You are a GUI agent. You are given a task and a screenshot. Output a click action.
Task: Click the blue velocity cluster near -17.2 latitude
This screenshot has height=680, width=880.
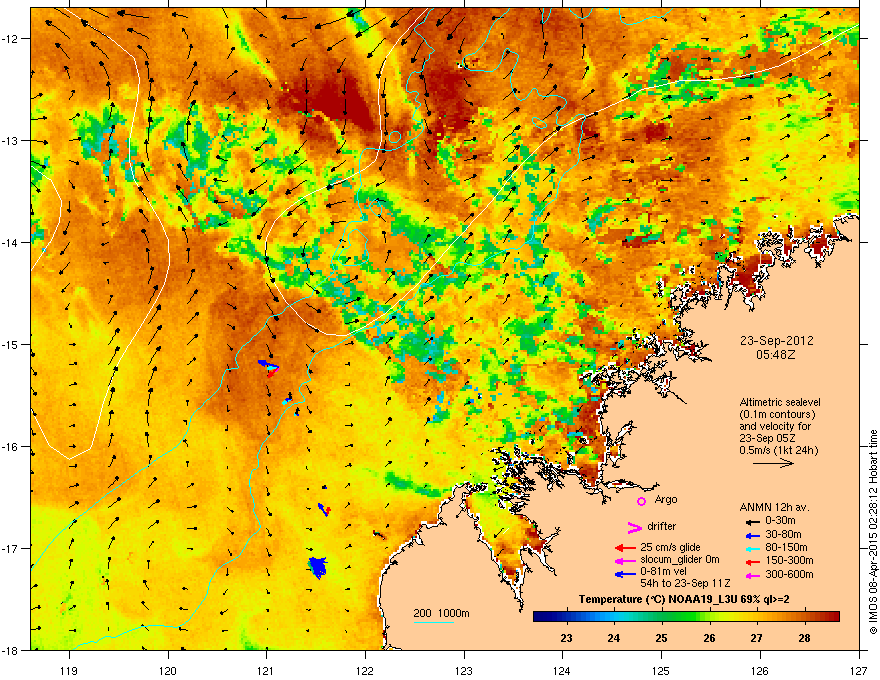[318, 568]
